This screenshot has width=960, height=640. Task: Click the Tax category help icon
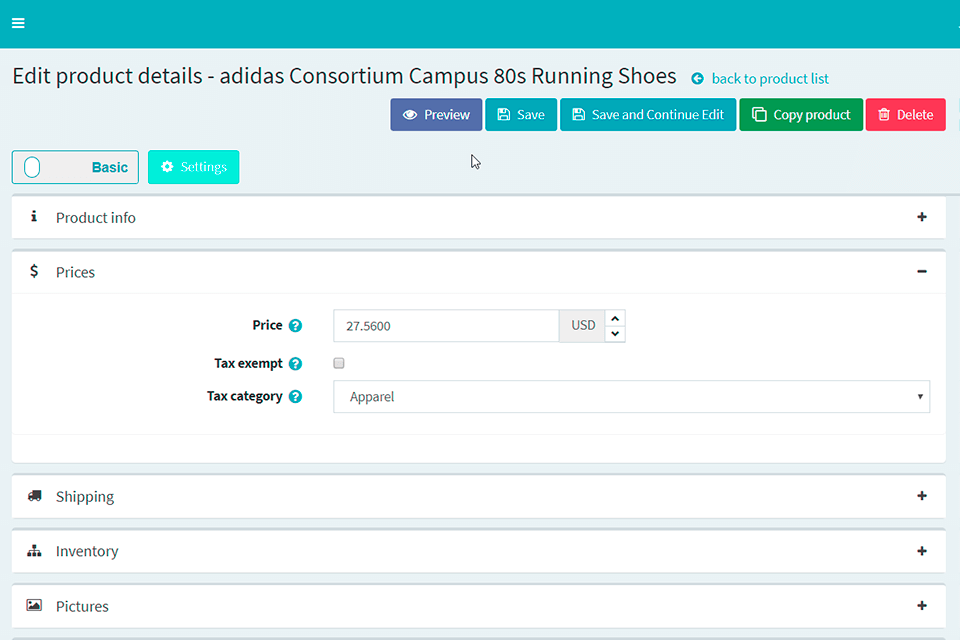tap(295, 397)
